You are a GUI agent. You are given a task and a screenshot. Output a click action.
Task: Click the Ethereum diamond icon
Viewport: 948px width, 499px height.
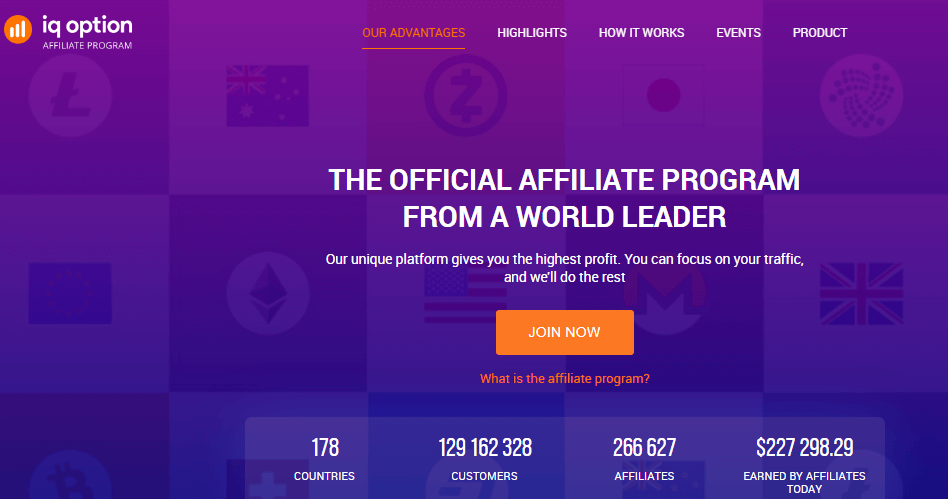coord(268,293)
